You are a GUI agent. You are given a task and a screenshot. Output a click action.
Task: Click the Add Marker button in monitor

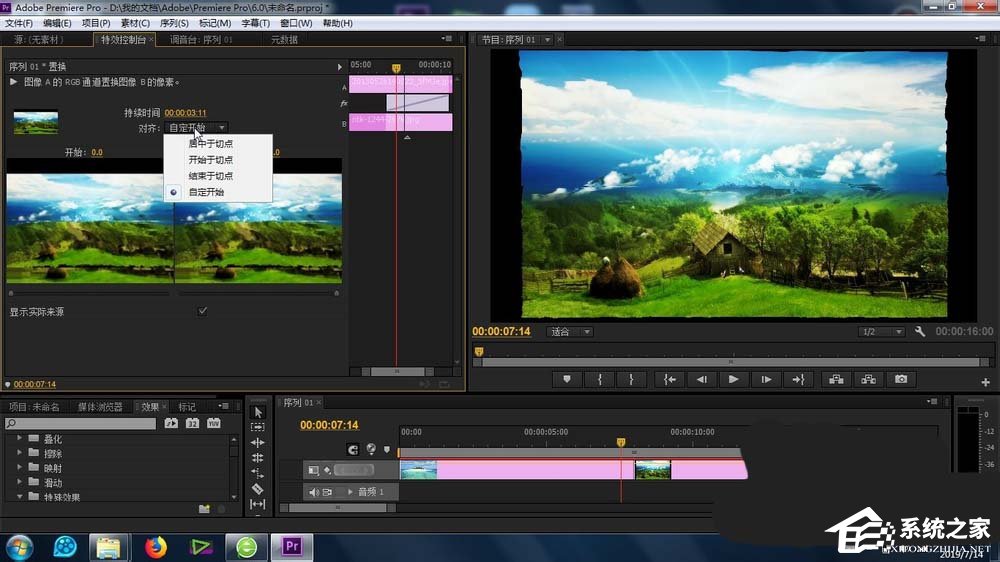point(567,380)
